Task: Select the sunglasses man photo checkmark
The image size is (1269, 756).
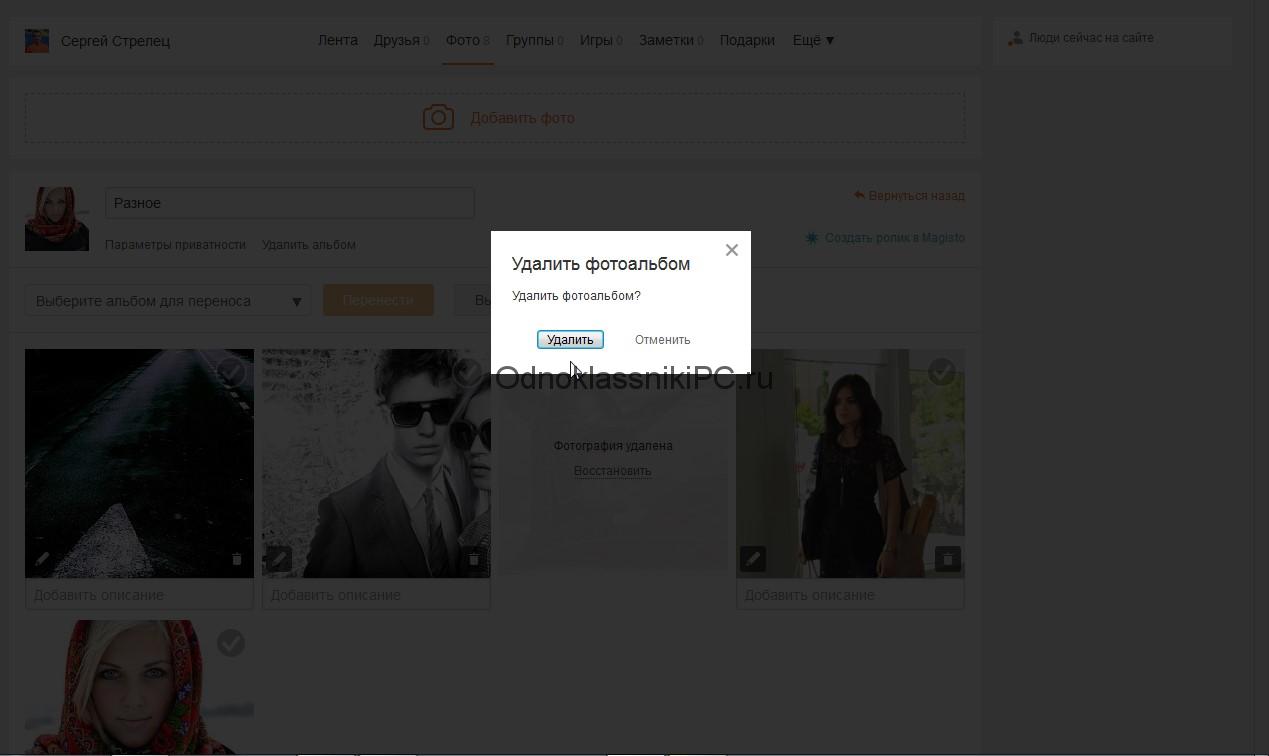Action: pyautogui.click(x=467, y=372)
